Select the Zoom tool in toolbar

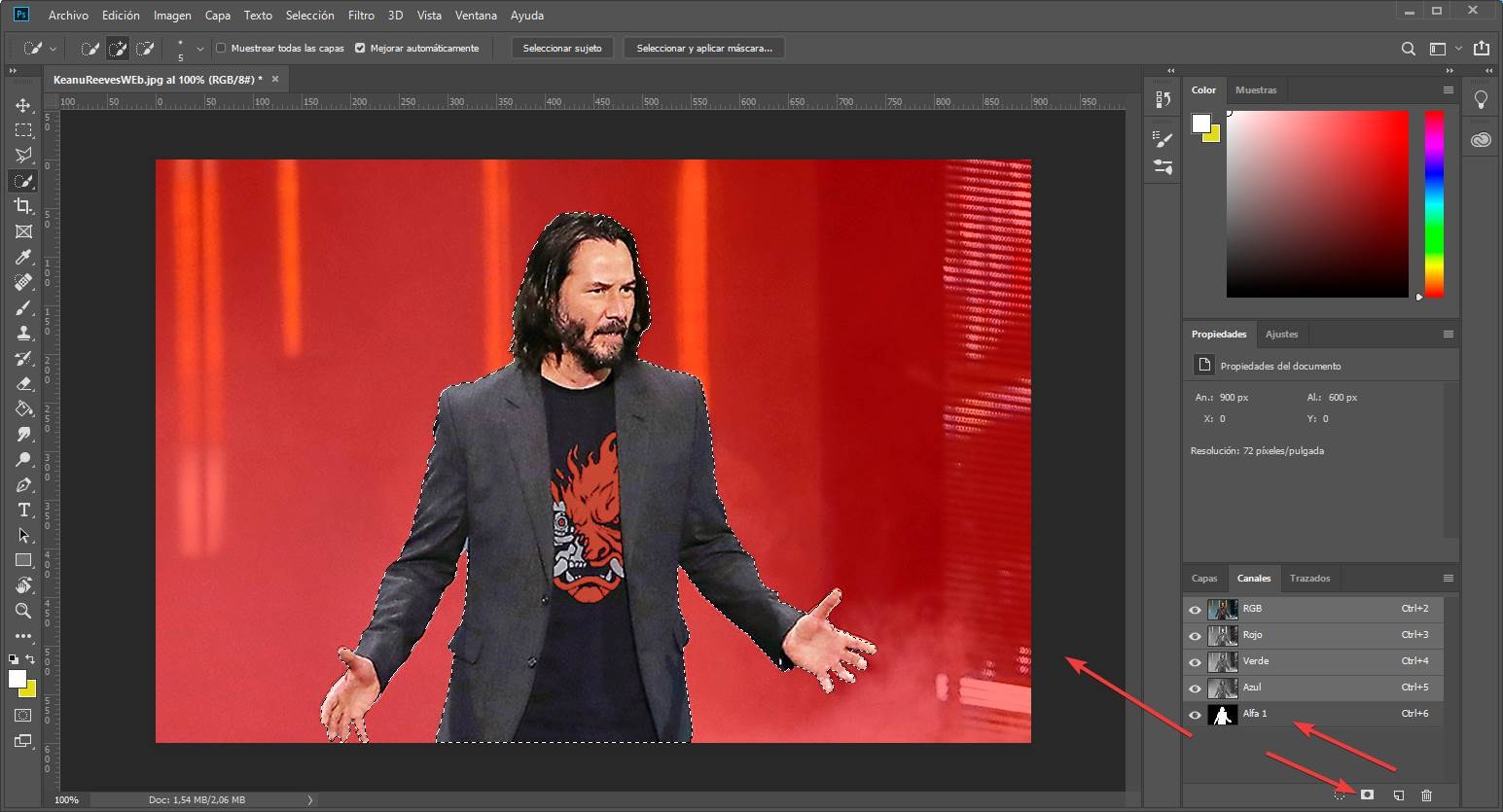click(23, 611)
